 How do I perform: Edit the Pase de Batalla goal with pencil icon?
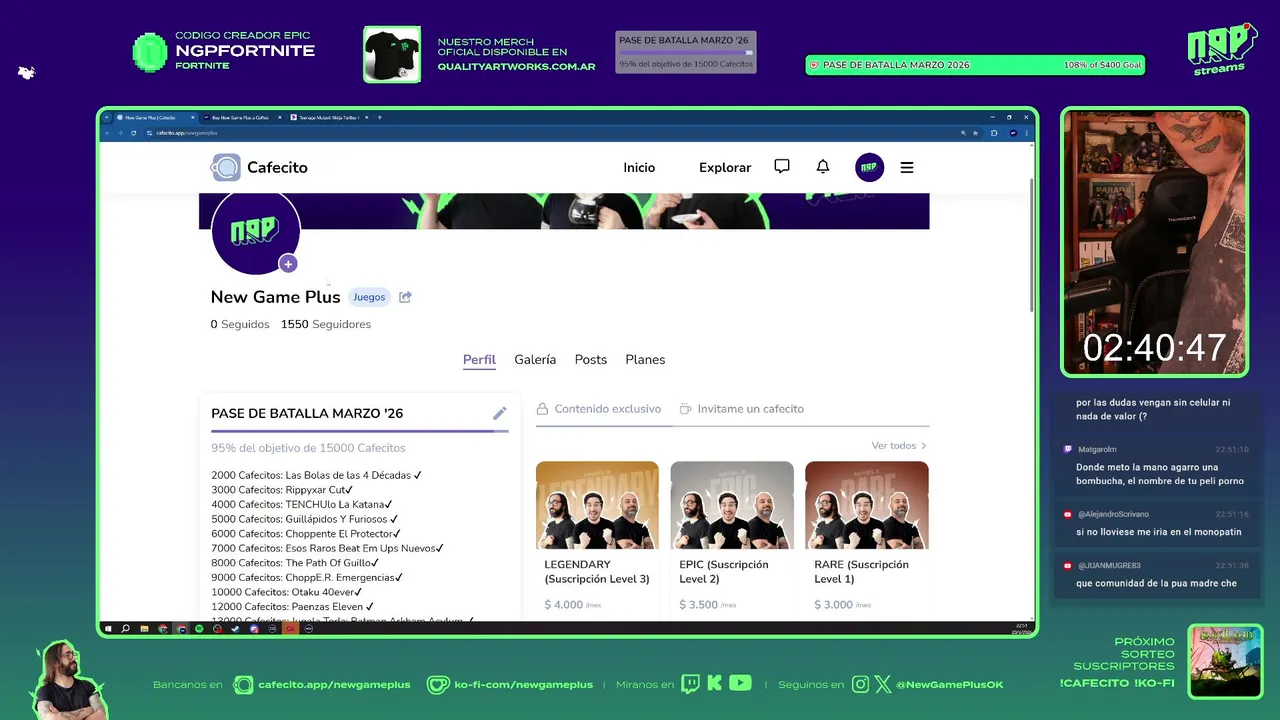[500, 413]
